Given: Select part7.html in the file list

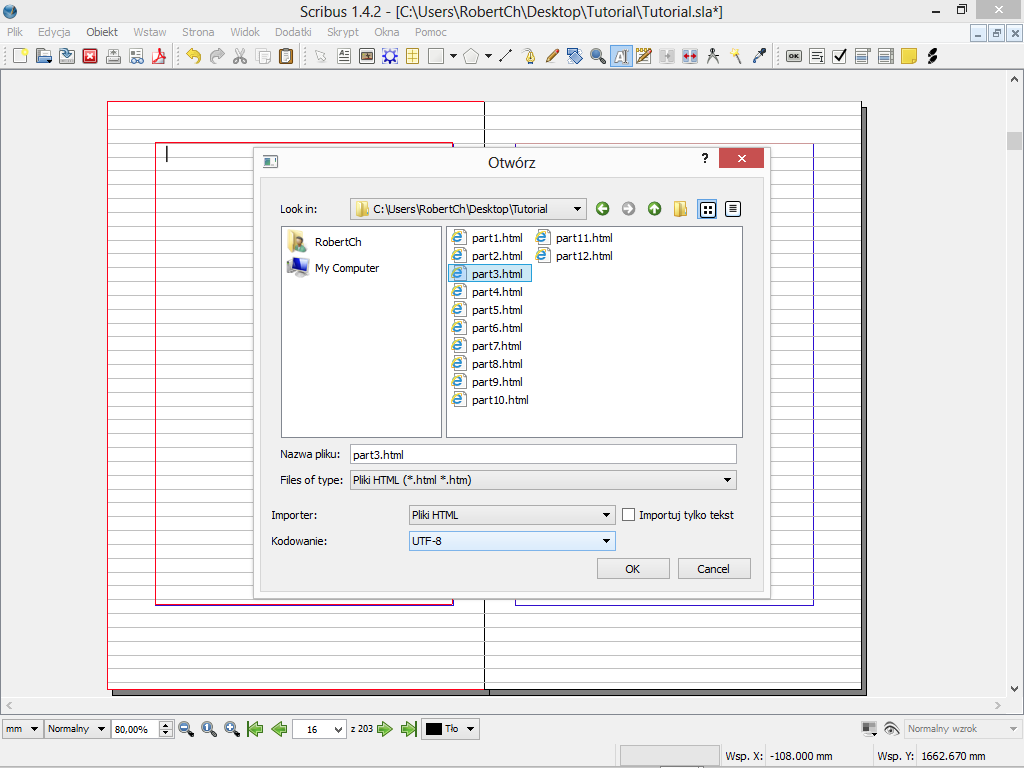Looking at the screenshot, I should [496, 346].
